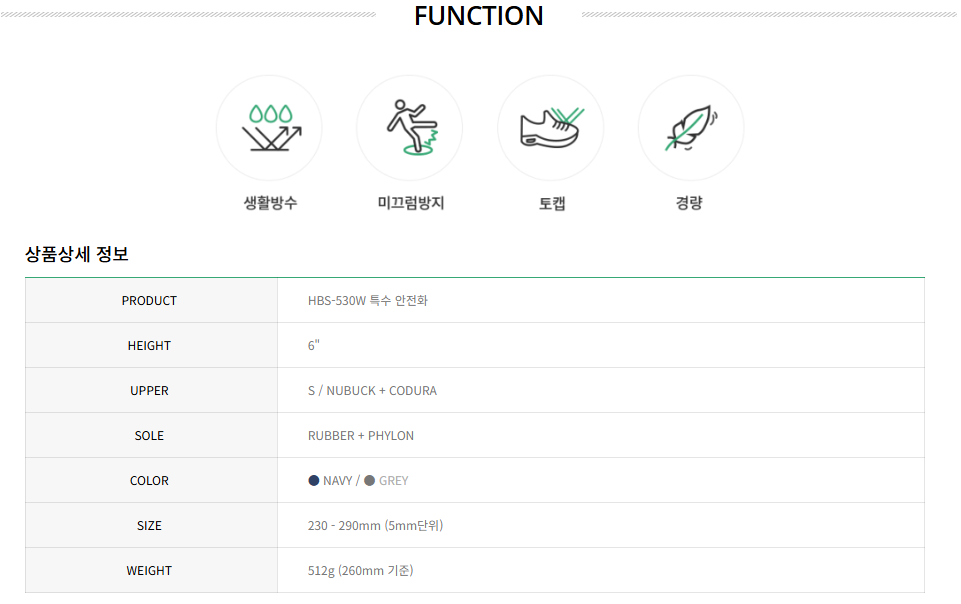Click the grey color dot

pos(370,481)
